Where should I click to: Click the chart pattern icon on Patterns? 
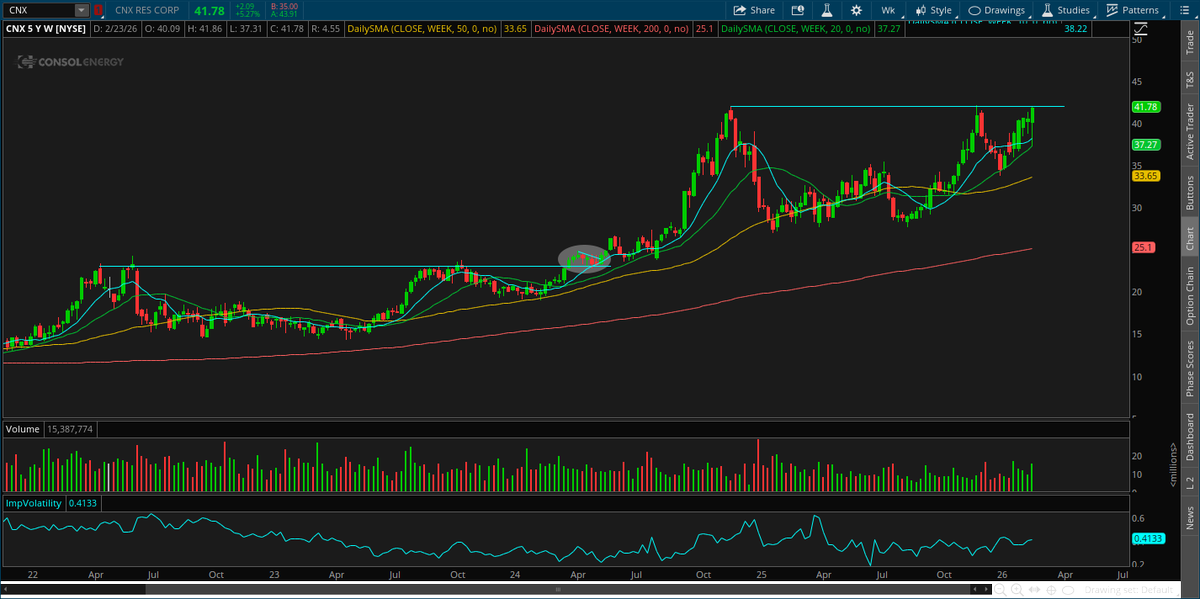1112,10
